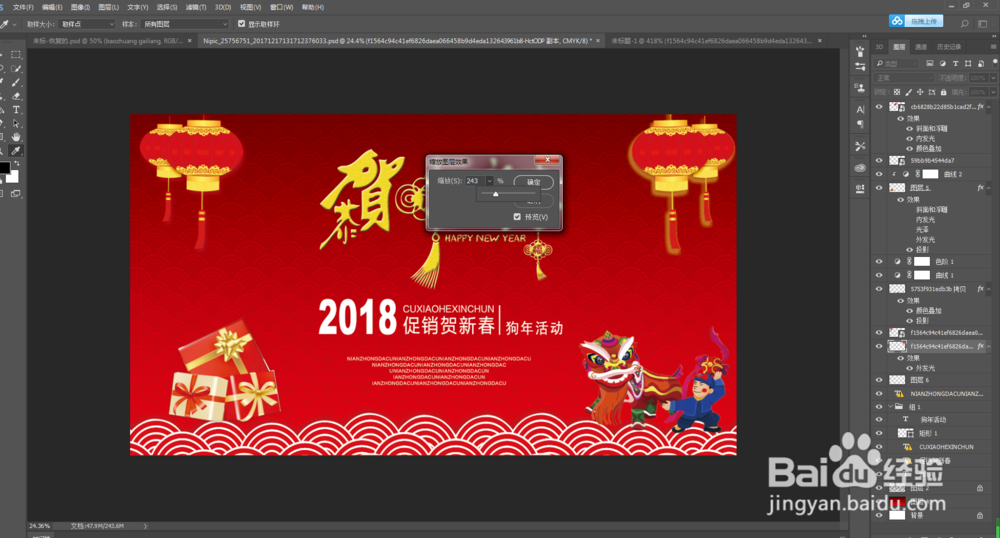Open the Clone Source stamp panel icon

pos(860,87)
